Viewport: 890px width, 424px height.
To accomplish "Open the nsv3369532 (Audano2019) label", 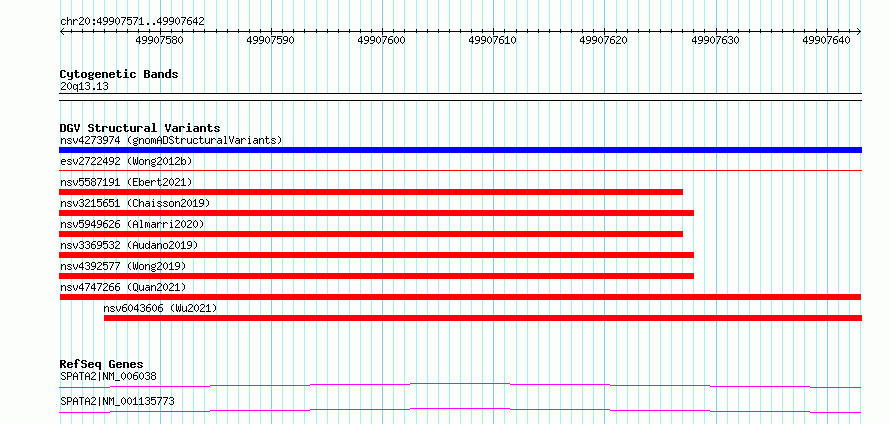I will point(129,245).
